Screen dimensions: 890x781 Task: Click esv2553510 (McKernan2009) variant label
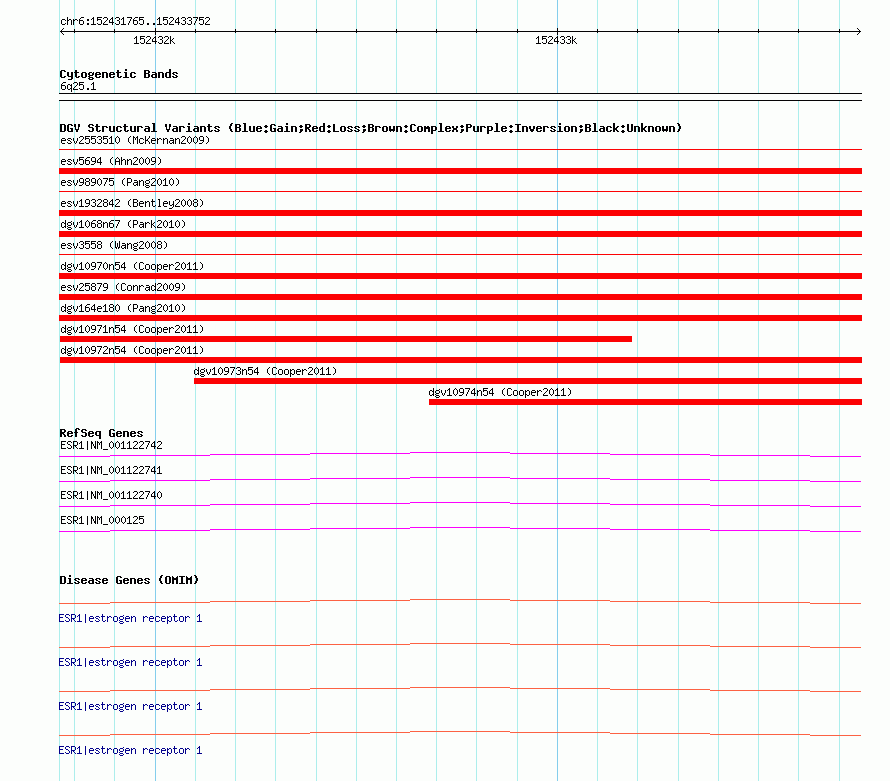[135, 140]
